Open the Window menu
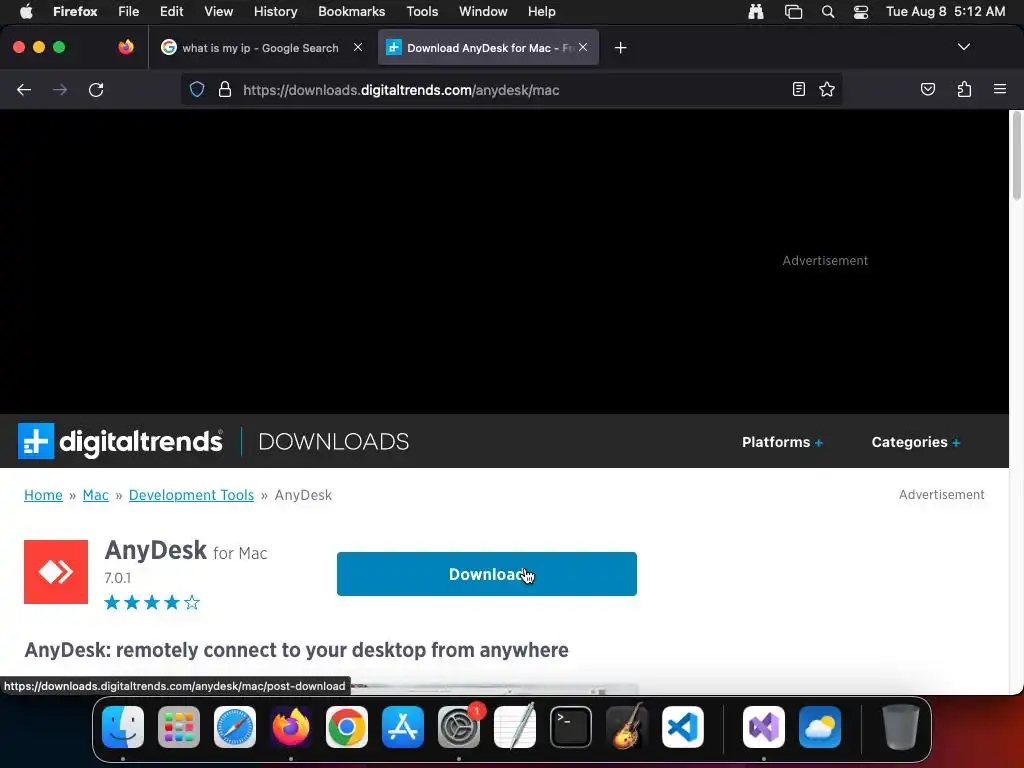1024x768 pixels. (x=483, y=11)
